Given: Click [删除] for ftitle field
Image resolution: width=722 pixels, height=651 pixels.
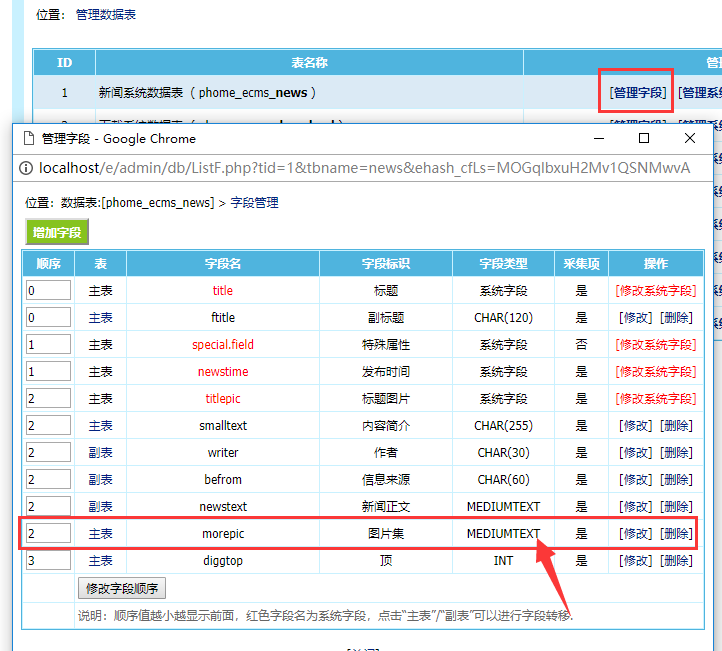Looking at the screenshot, I should point(676,318).
